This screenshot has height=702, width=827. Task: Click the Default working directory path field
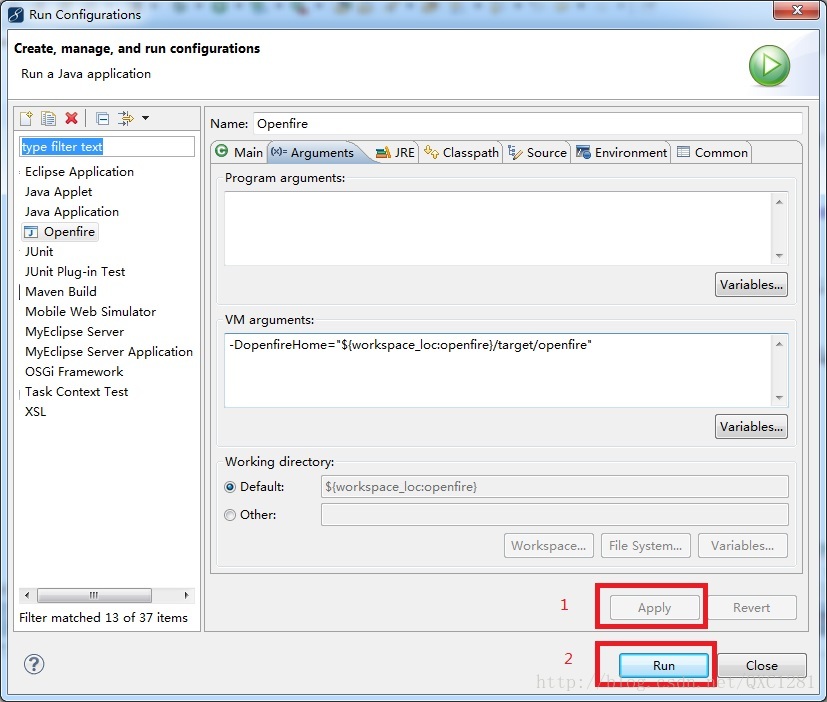554,487
